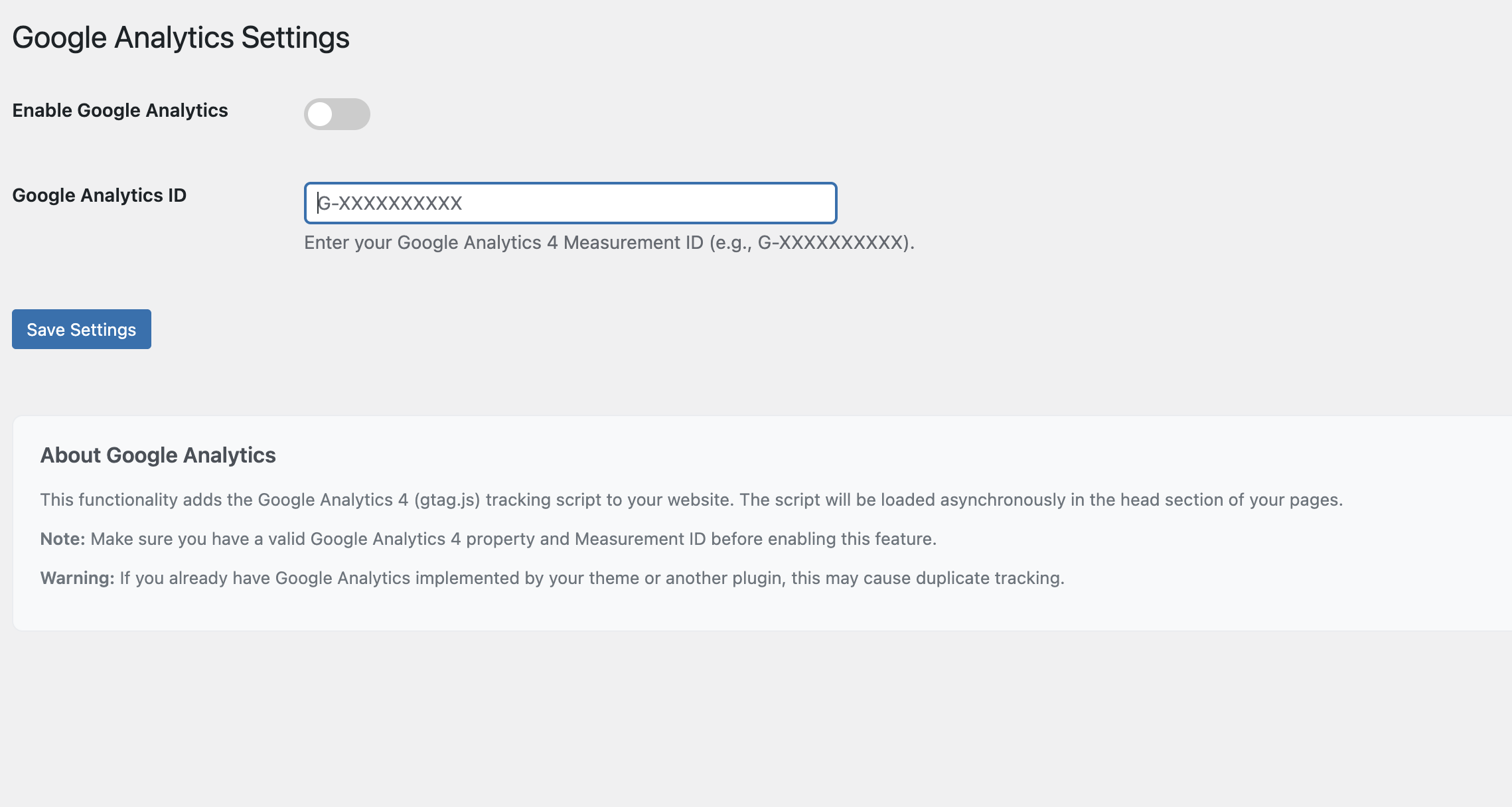Click the "Google Analytics Settings" page heading
Image resolution: width=1512 pixels, height=807 pixels.
pyautogui.click(x=181, y=37)
